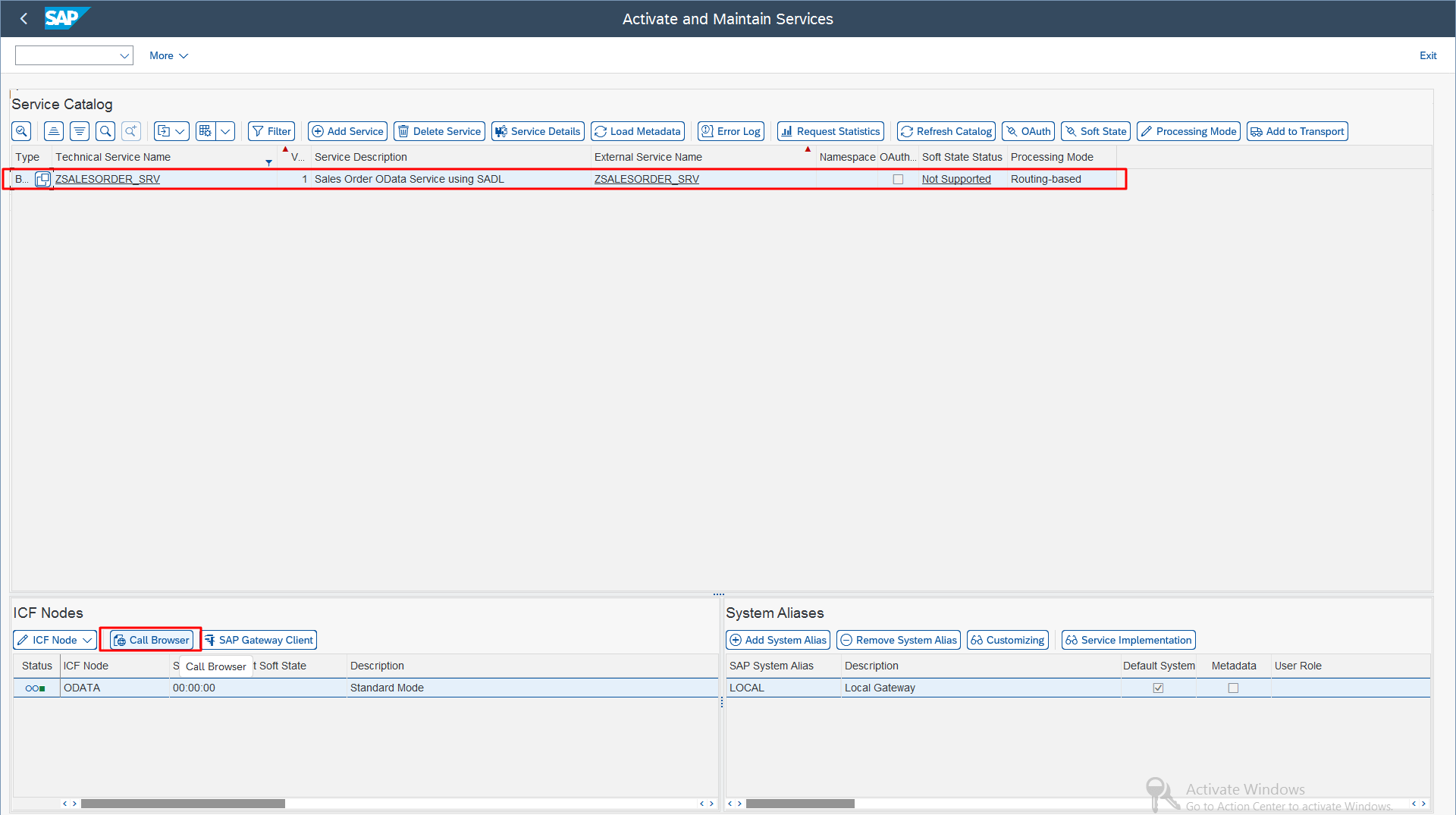Screen dimensions: 1456x815
Task: Open technical service link ZSALESORDER_SRV
Action: (x=108, y=180)
